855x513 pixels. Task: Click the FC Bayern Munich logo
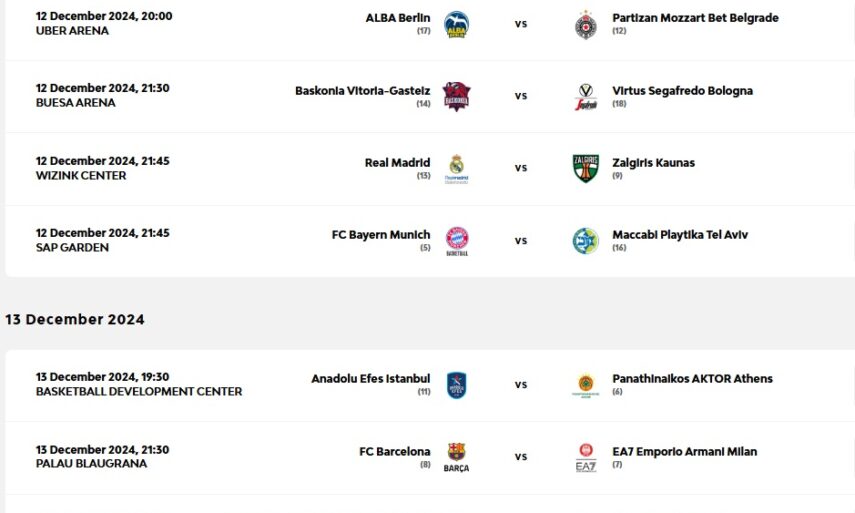tap(456, 240)
